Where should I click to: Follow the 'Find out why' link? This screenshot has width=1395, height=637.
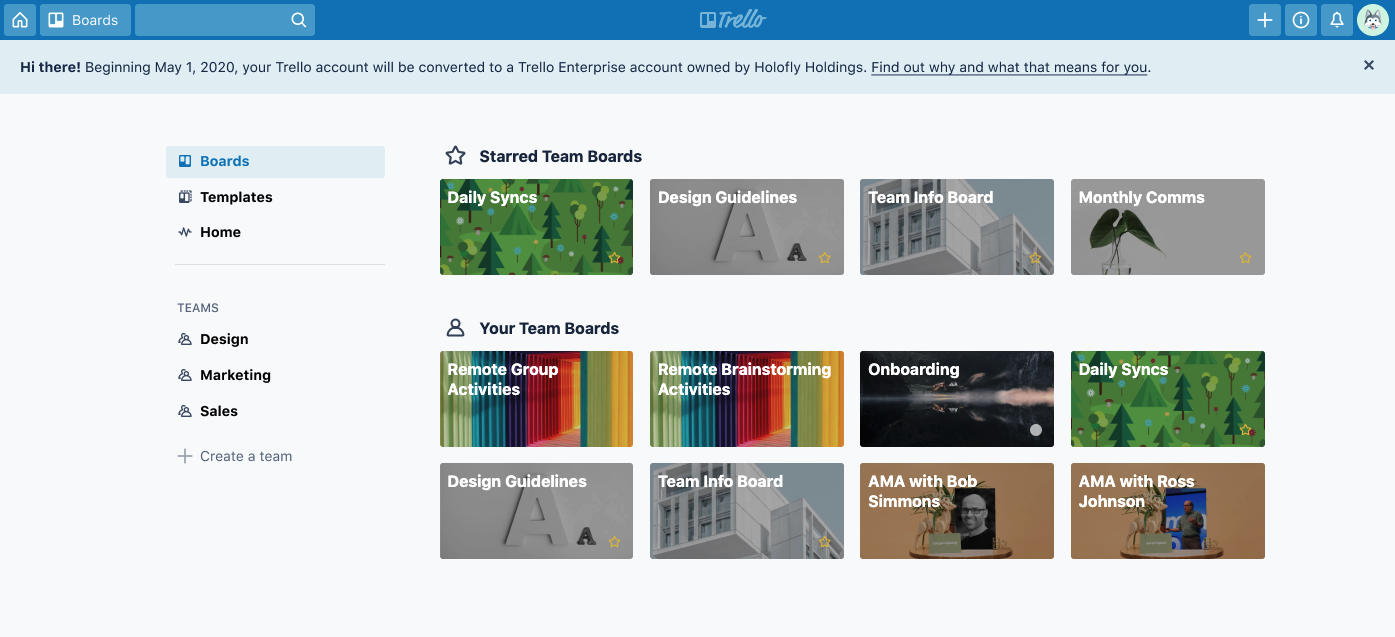(1009, 68)
